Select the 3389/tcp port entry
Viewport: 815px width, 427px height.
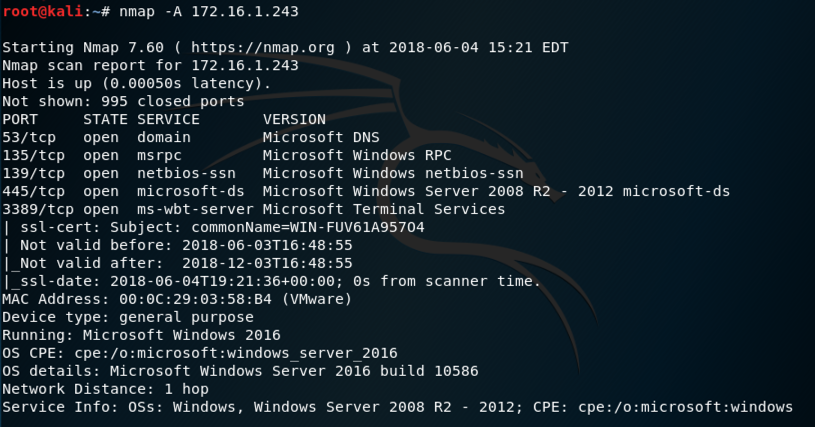pyautogui.click(x=35, y=209)
